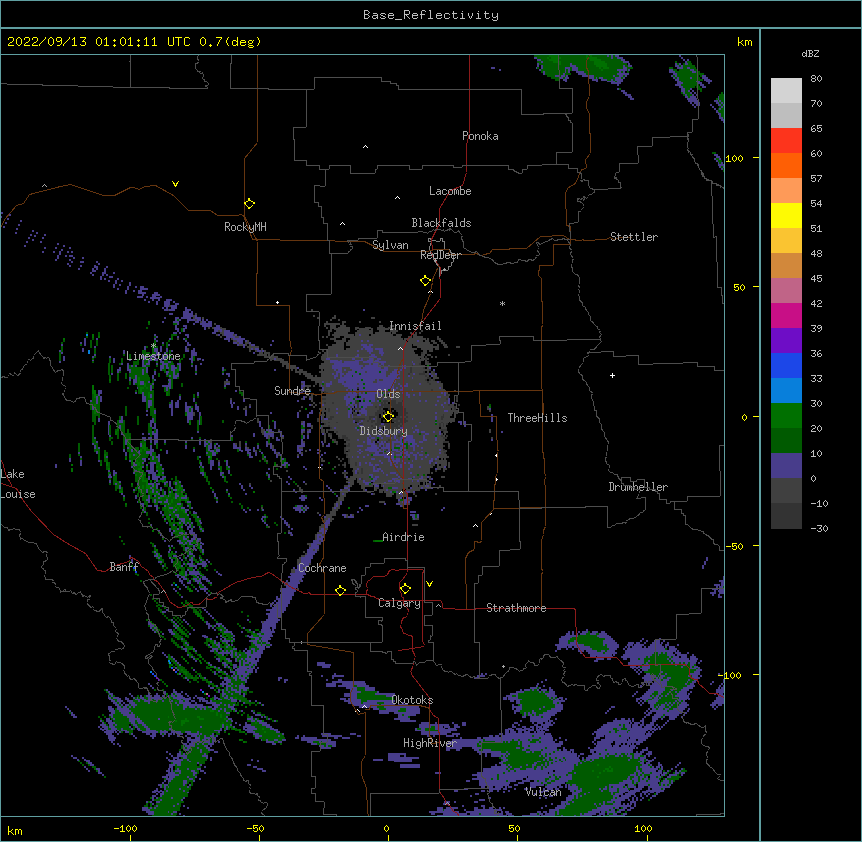The image size is (862, 842).
Task: Click the purple swatch below the 10 dBZ label
Action: point(786,466)
